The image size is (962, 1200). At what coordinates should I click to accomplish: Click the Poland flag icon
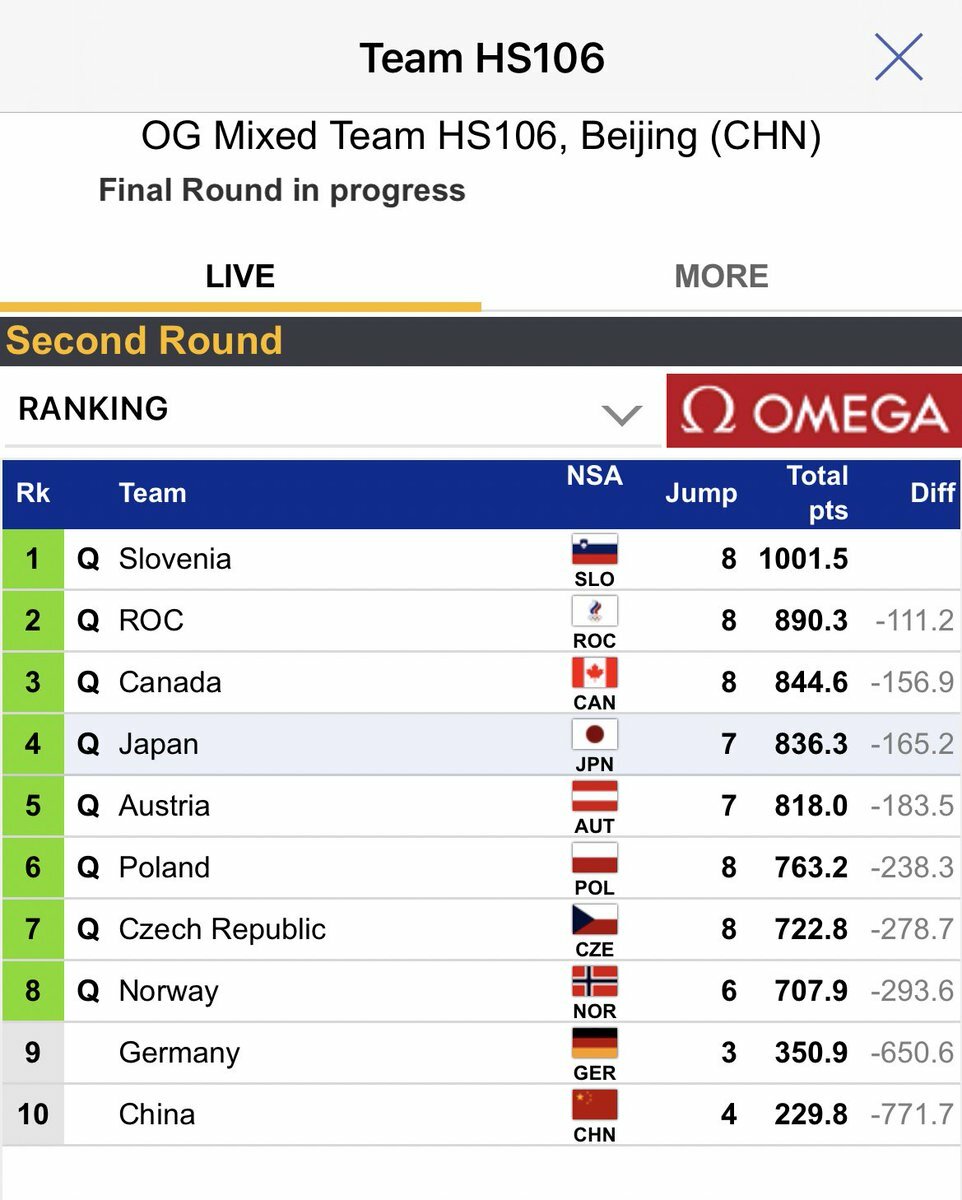(x=594, y=860)
